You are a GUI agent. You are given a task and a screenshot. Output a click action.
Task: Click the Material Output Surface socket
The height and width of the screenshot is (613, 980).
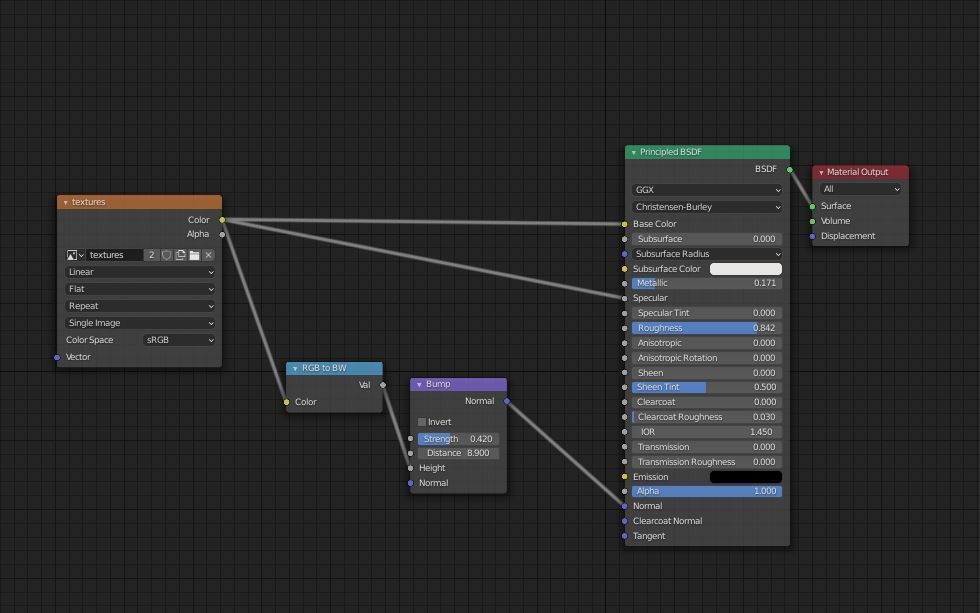pos(812,206)
